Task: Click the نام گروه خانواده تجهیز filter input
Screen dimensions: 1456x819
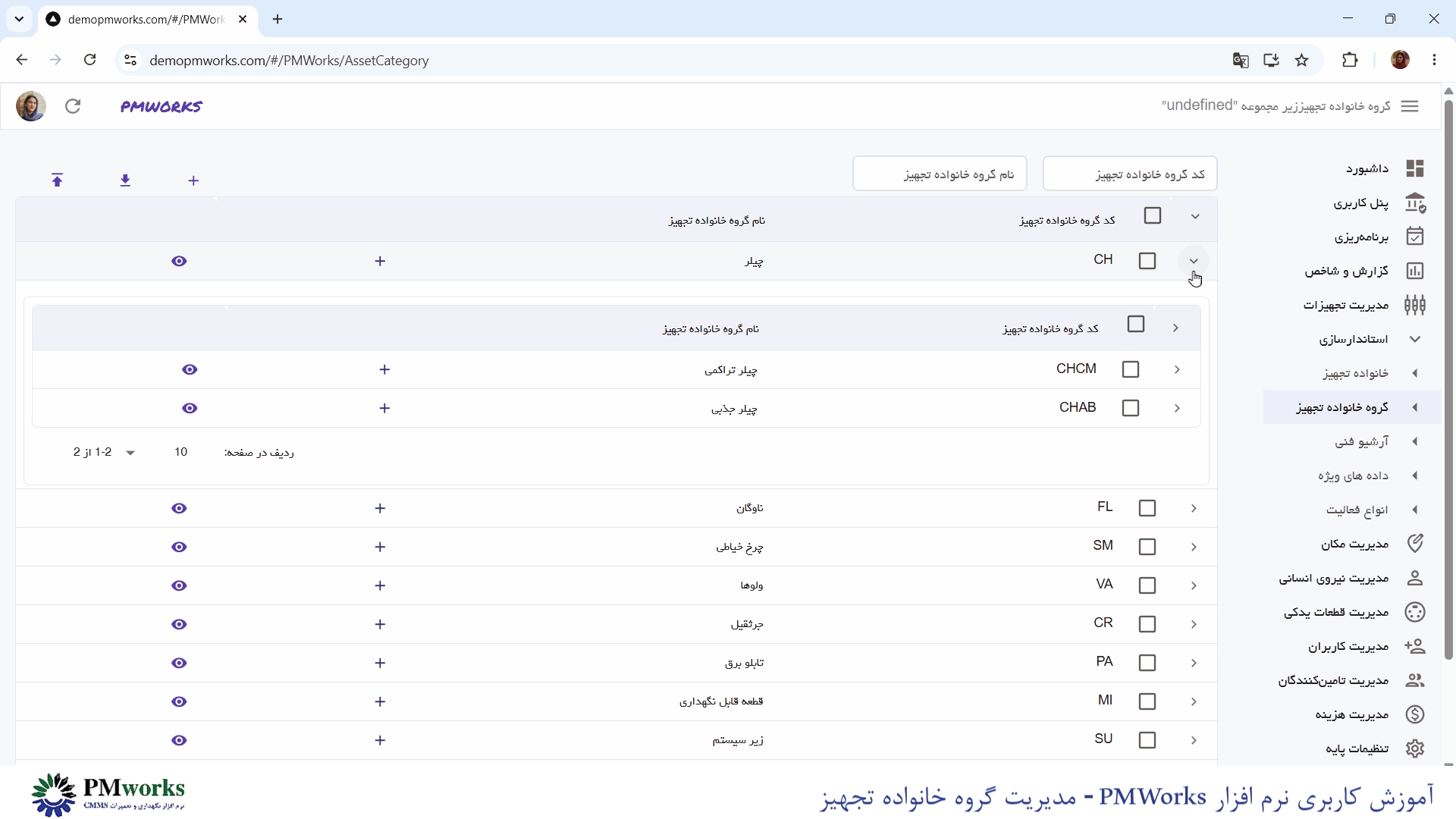Action: pyautogui.click(x=940, y=174)
